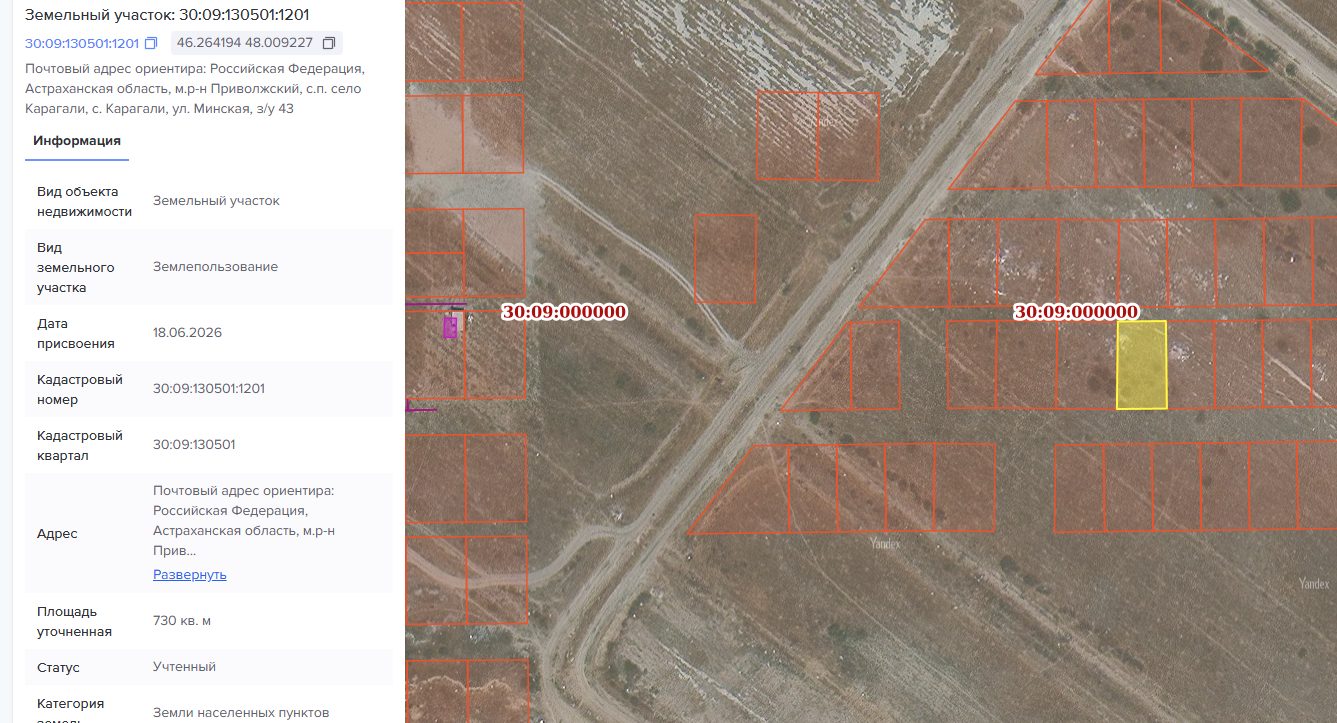
Task: Click the Yandex watermark at the map's right edge
Action: click(x=1313, y=583)
